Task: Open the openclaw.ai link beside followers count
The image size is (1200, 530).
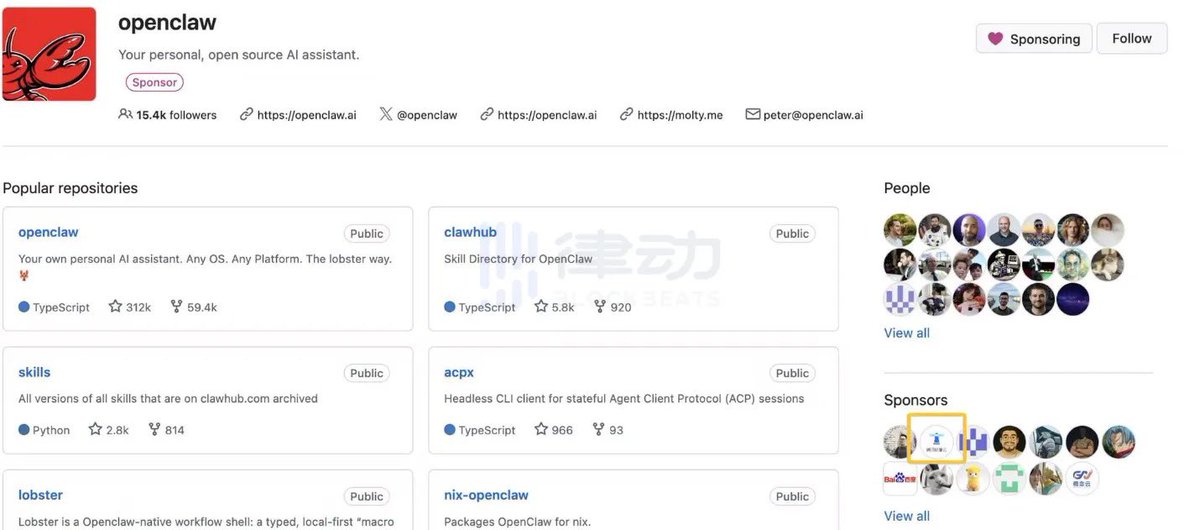Action: coord(297,115)
